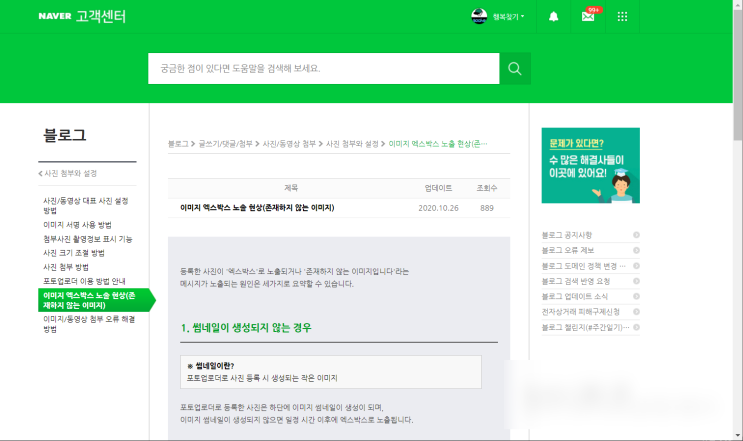The width and height of the screenshot is (743, 441).
Task: Expand the 행복찾기 account dropdown
Action: pos(508,17)
